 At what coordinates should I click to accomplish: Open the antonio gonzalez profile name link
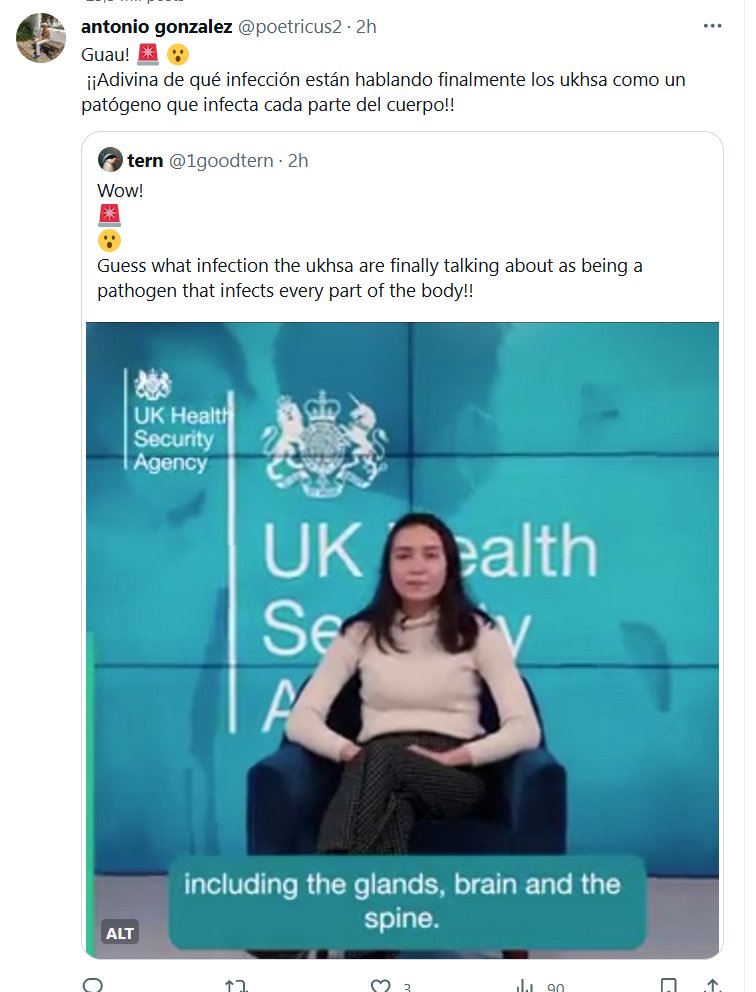coord(155,27)
